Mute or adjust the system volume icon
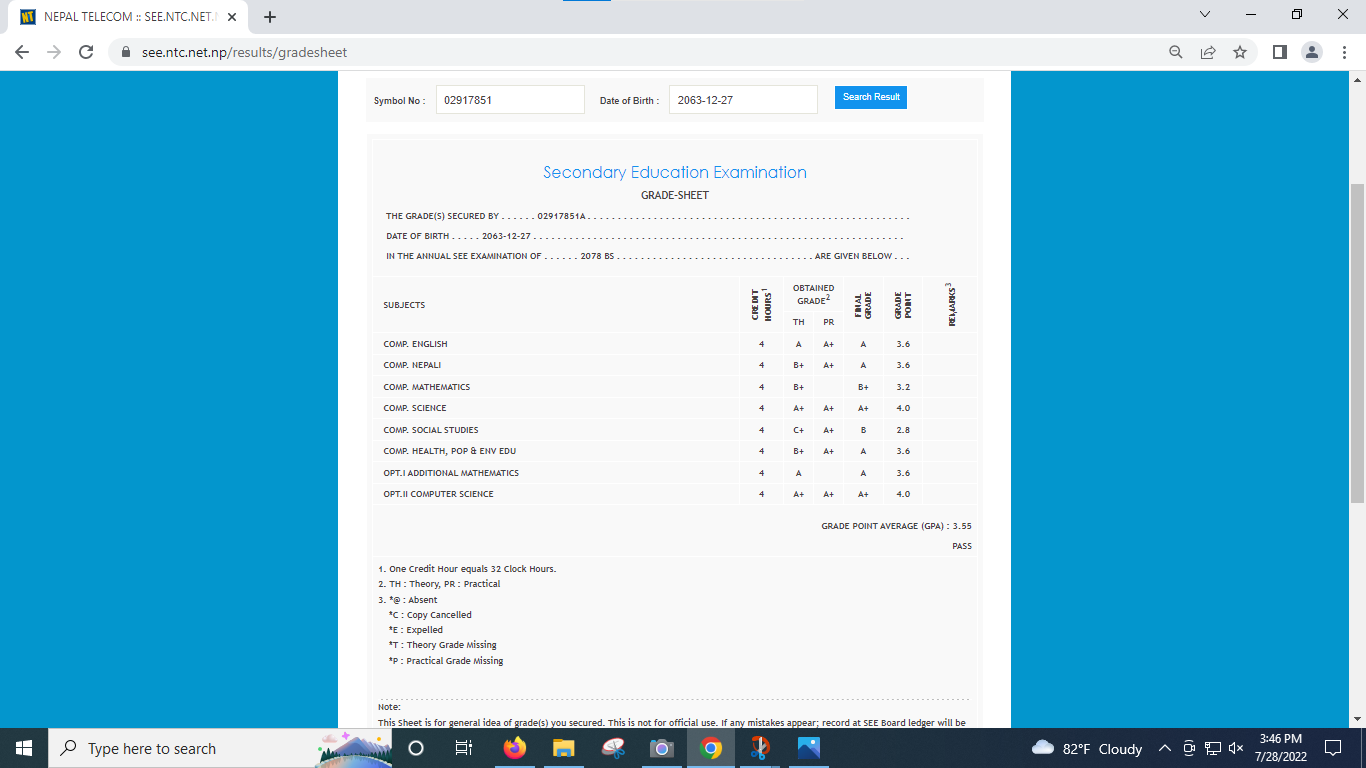 point(1235,748)
